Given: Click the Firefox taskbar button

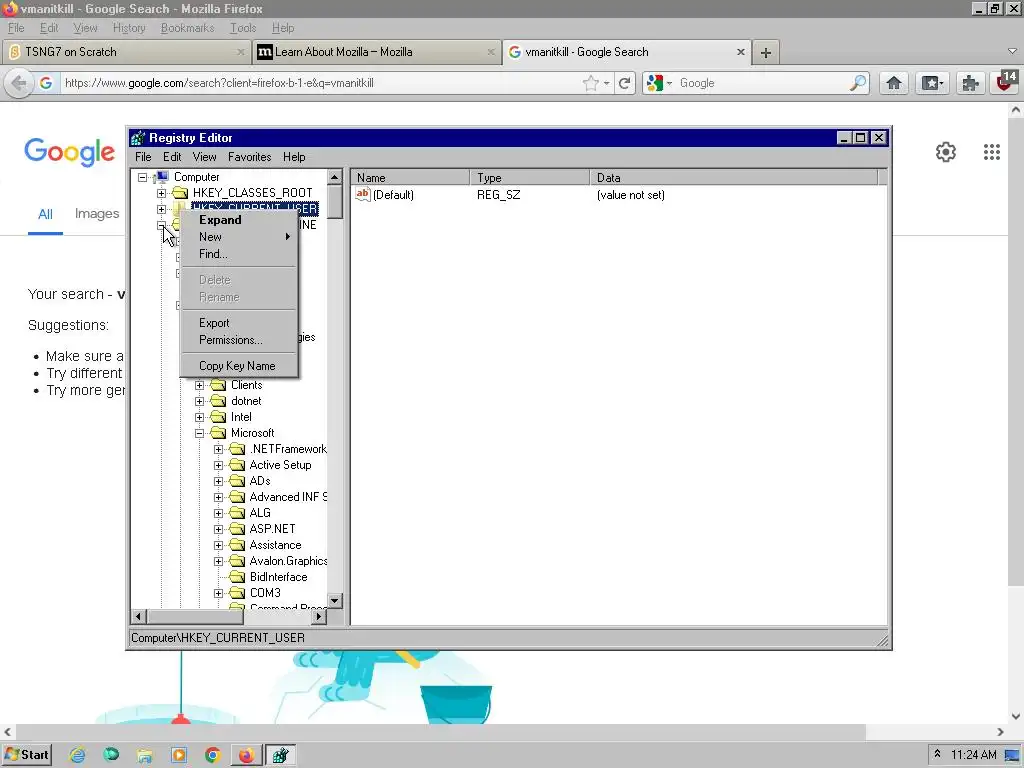Looking at the screenshot, I should 246,755.
